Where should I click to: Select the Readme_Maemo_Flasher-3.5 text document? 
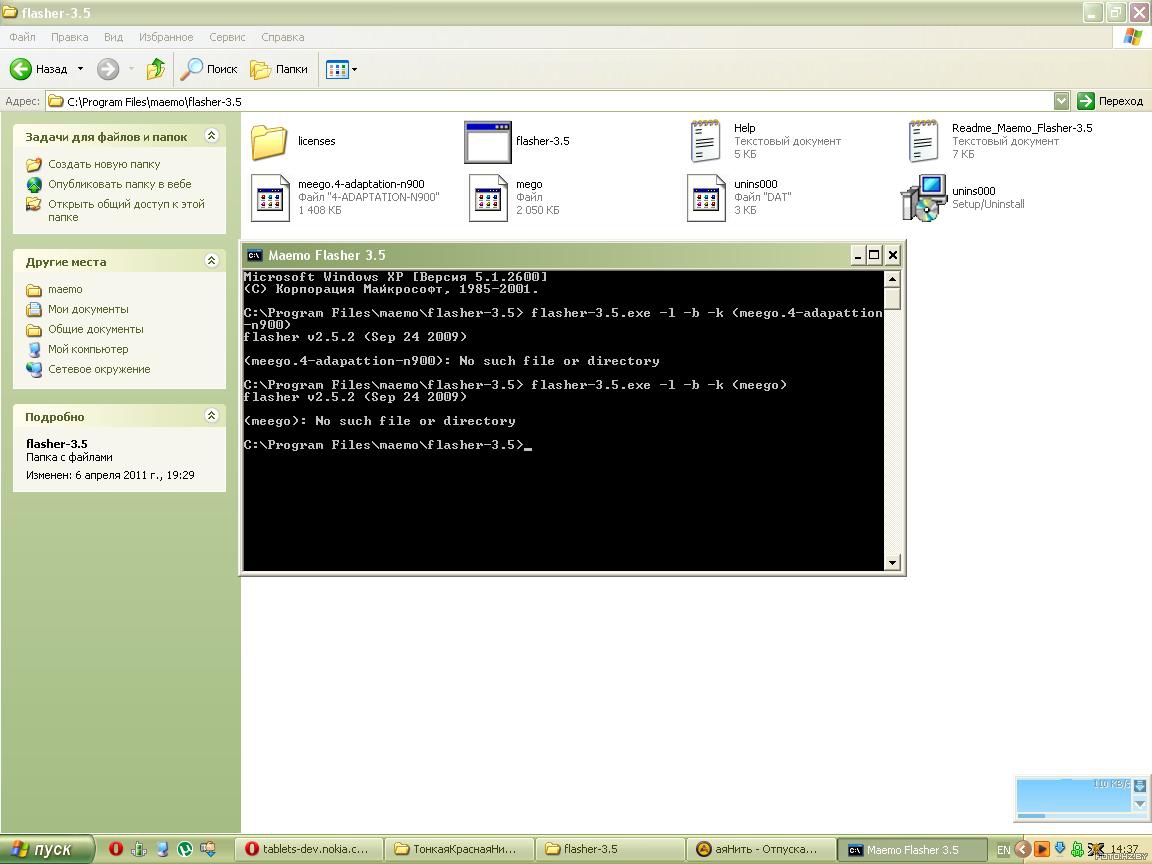pos(1000,141)
